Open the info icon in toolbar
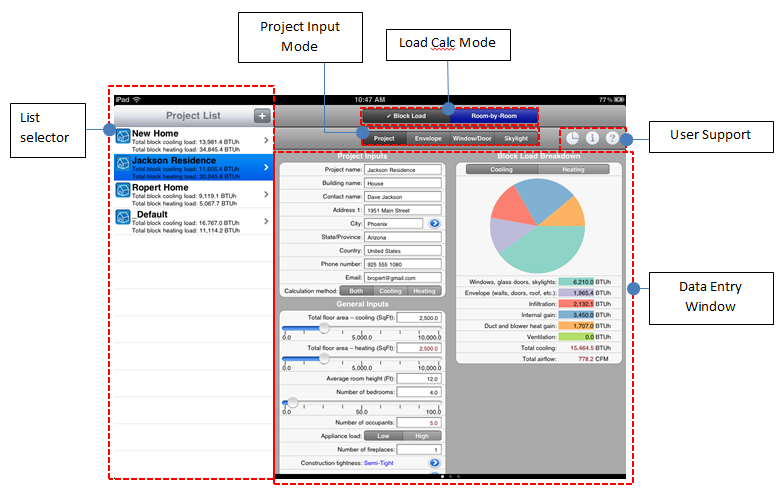Image resolution: width=778 pixels, height=495 pixels. point(592,139)
